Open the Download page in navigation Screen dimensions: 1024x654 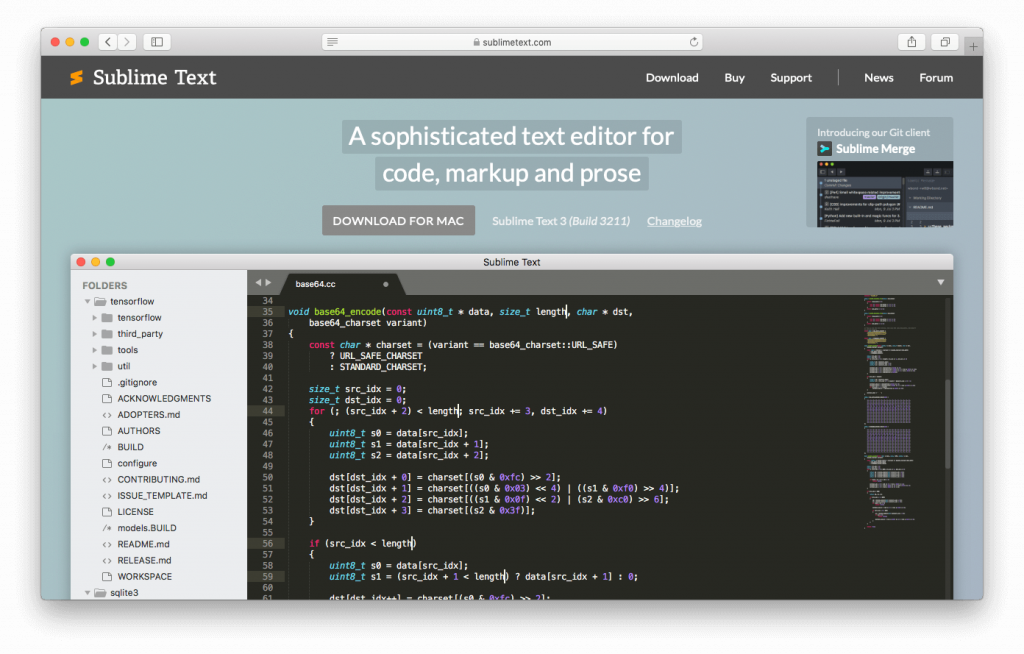pos(672,78)
